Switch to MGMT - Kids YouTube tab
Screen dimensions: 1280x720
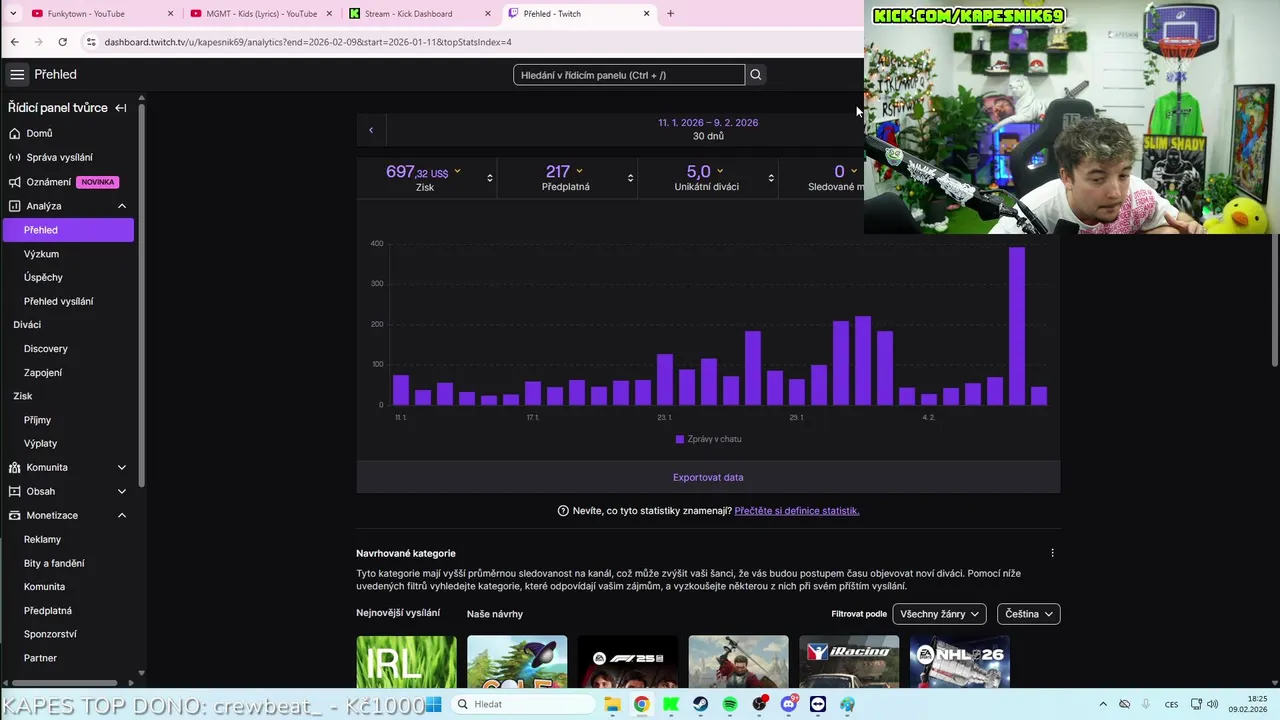(261, 14)
